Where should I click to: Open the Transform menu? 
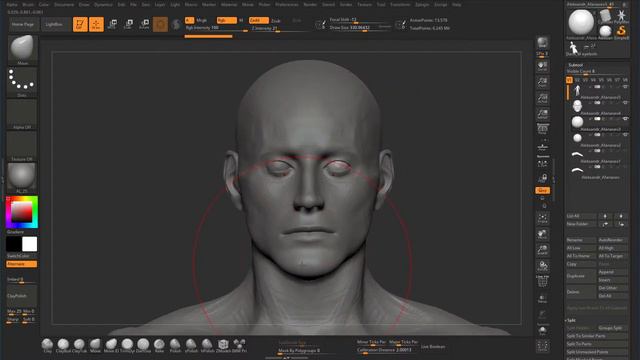[x=400, y=4]
